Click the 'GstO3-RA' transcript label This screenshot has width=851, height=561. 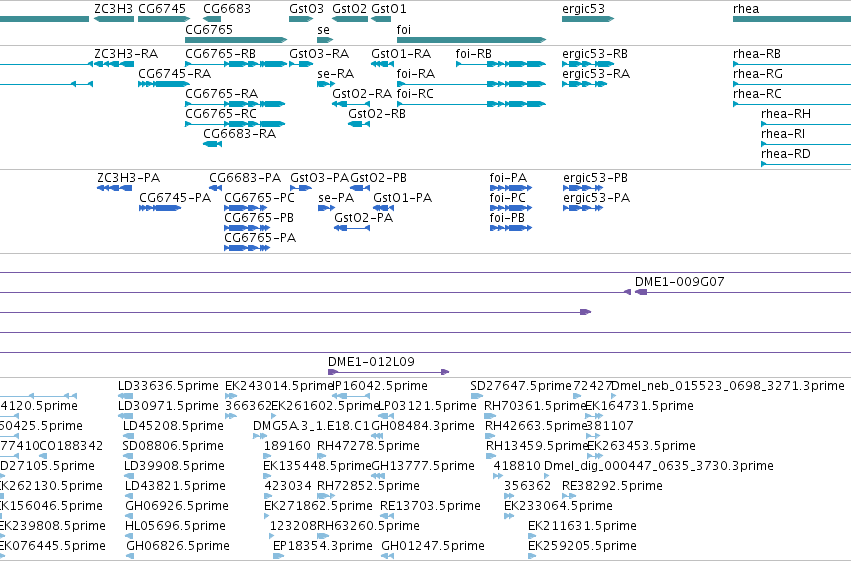[319, 54]
